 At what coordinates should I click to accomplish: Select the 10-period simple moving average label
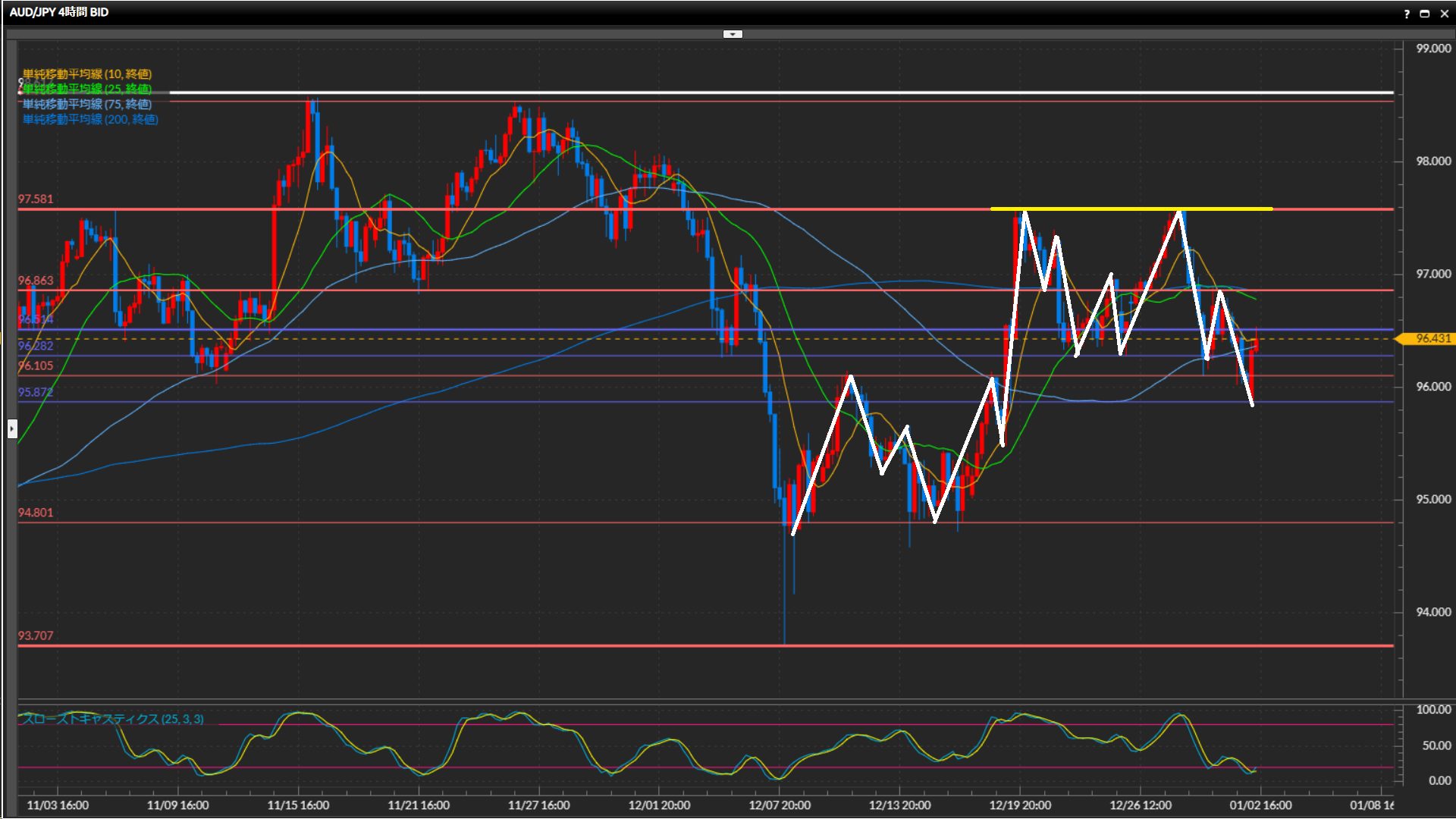87,74
